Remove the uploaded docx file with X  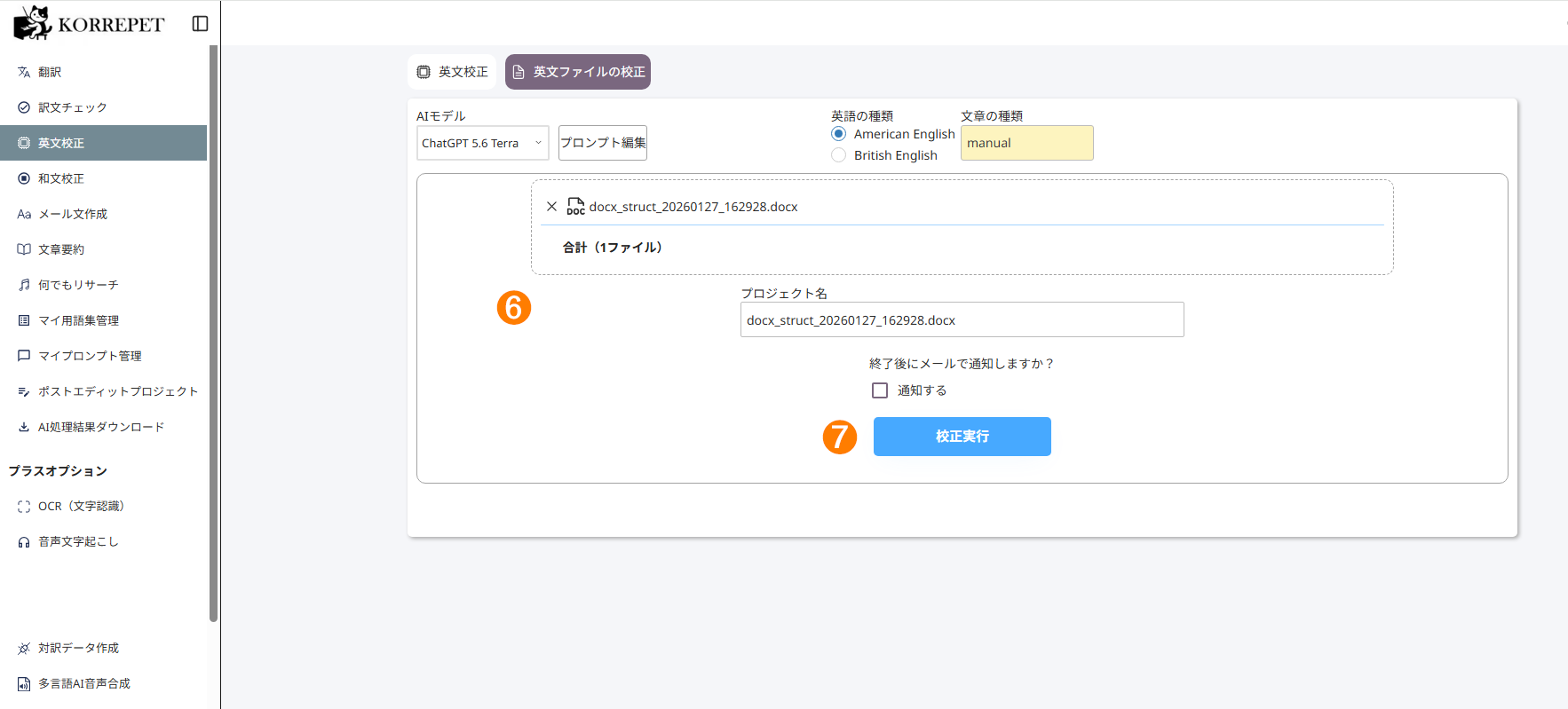[551, 207]
